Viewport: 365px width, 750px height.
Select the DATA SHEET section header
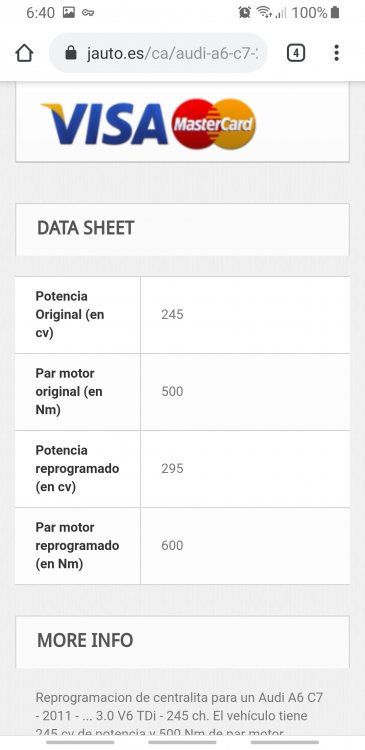click(x=182, y=230)
